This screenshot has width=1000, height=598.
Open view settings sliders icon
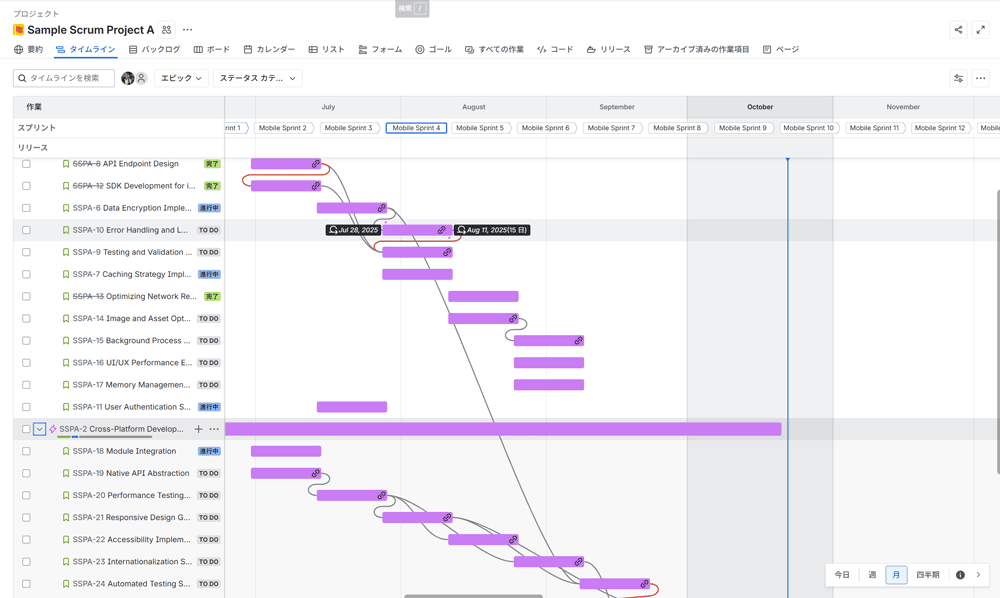[958, 78]
